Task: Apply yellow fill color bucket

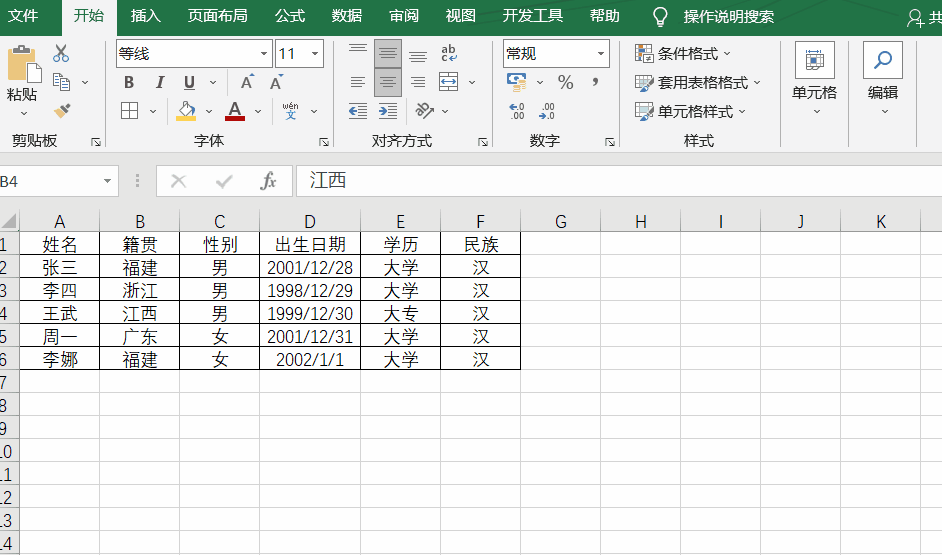Action: coord(186,111)
